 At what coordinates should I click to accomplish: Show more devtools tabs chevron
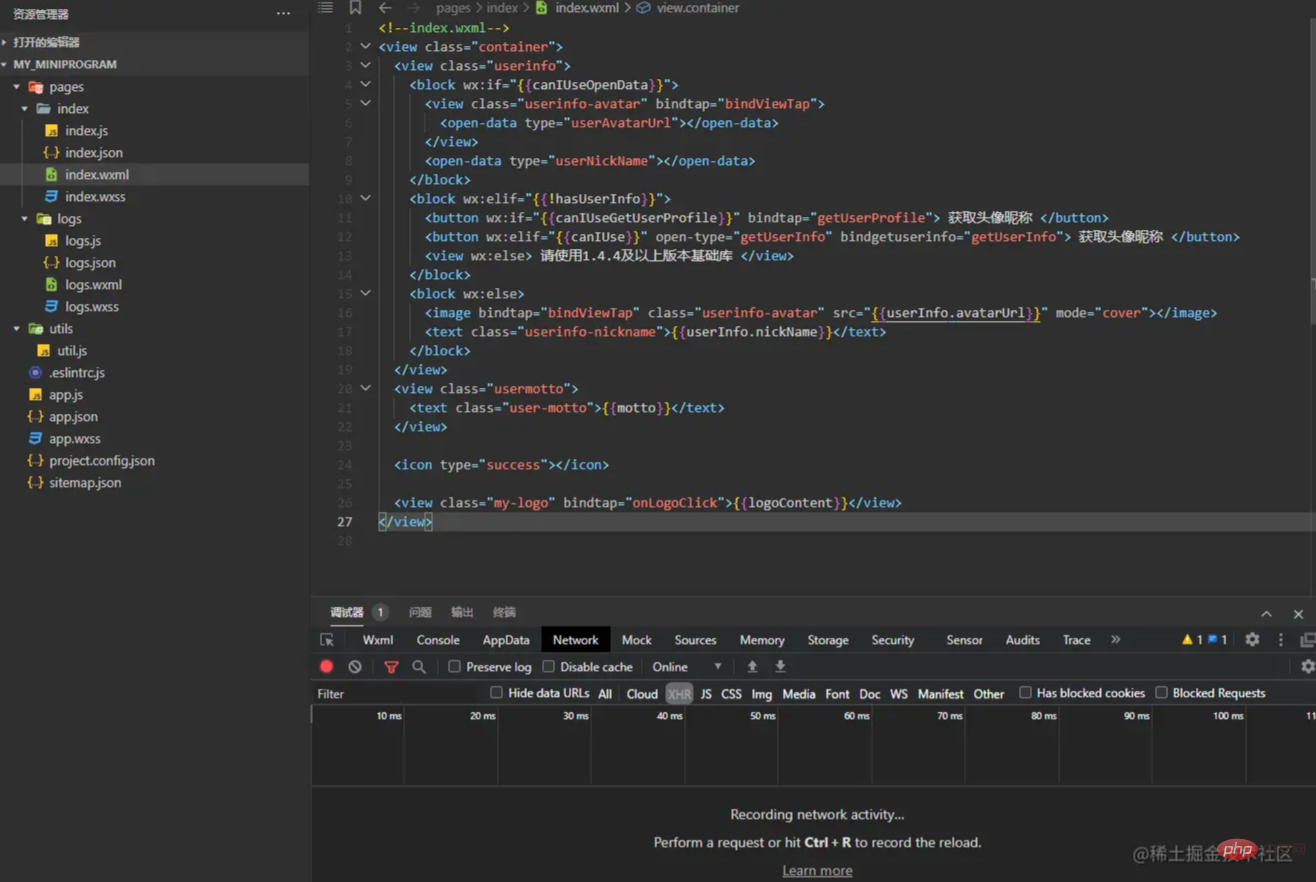[x=1116, y=640]
